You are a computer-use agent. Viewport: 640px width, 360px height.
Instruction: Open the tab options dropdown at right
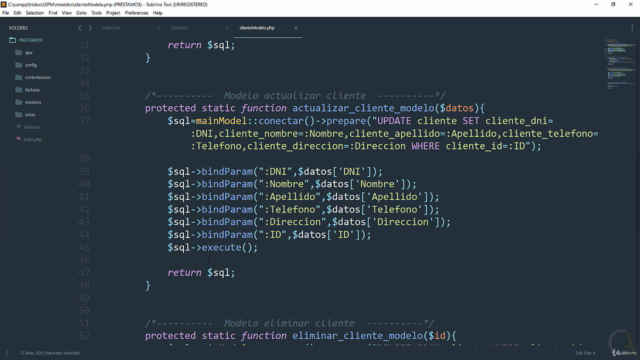632,28
